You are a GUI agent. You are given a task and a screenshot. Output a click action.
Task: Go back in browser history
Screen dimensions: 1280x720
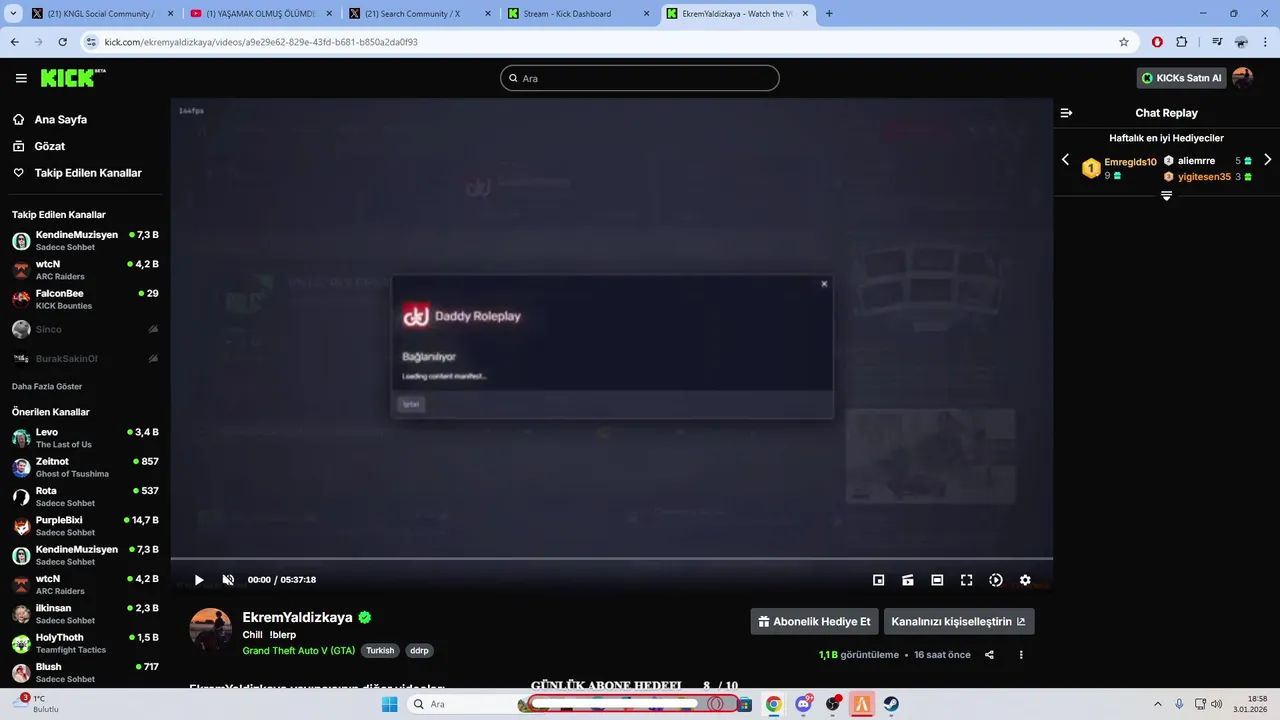[15, 42]
